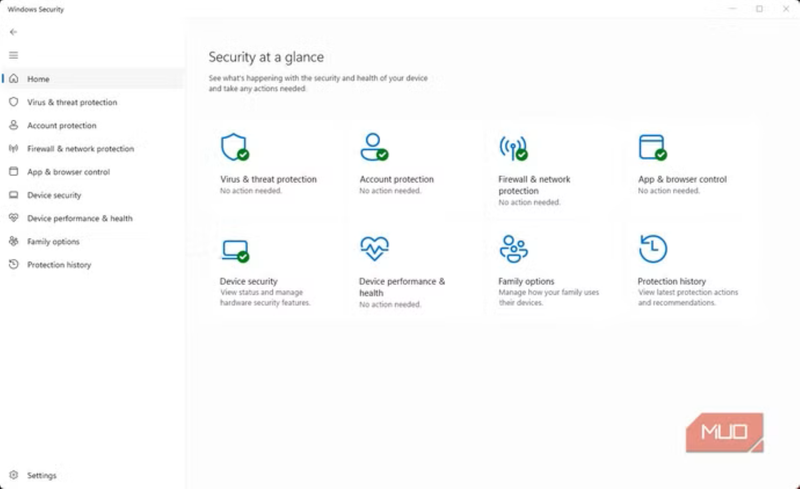
Task: Open Device security in the sidebar
Action: pos(93,195)
